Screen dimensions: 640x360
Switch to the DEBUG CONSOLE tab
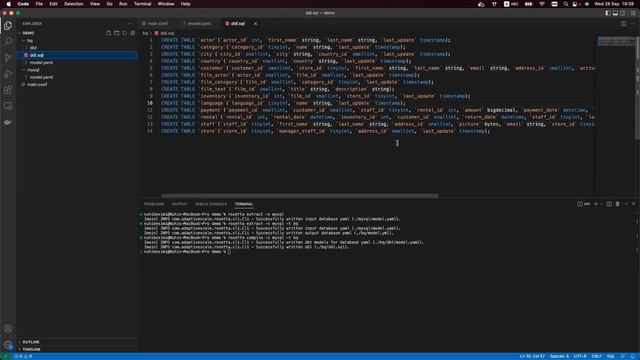pos(211,204)
